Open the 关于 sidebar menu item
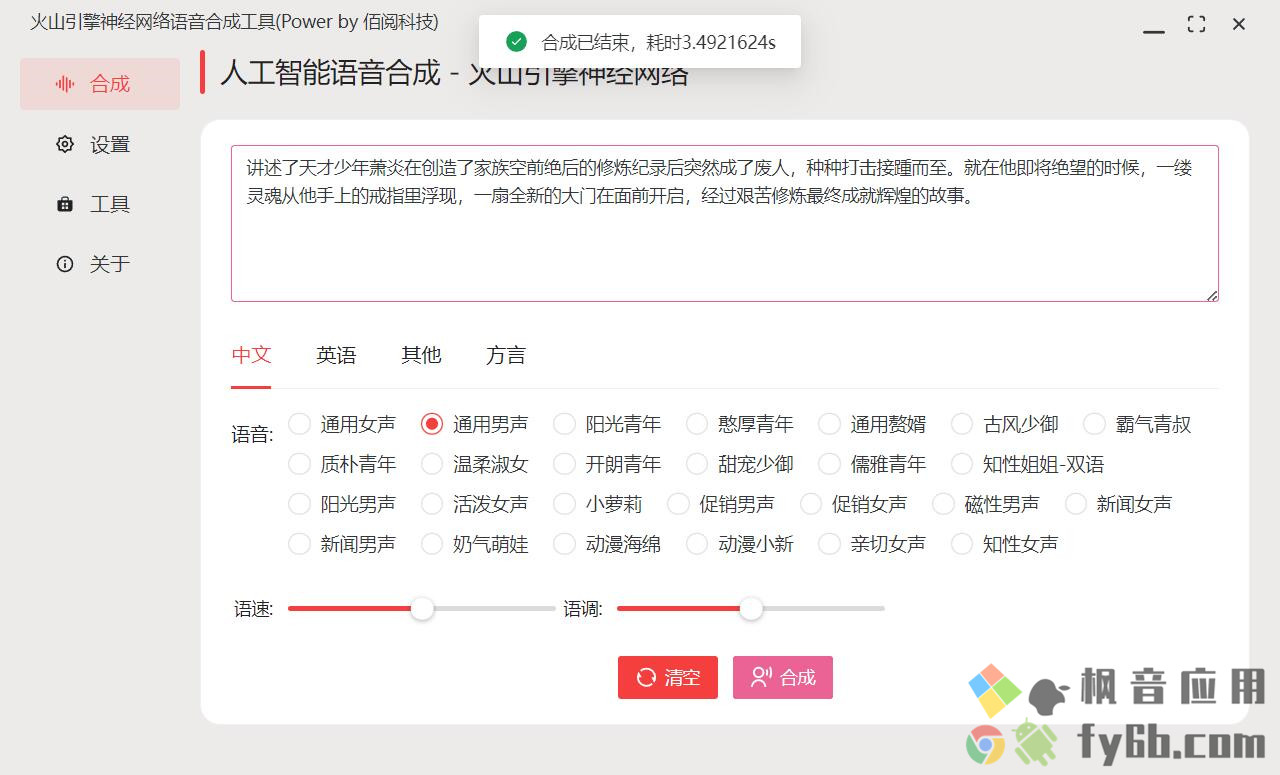Image resolution: width=1280 pixels, height=775 pixels. (x=100, y=264)
